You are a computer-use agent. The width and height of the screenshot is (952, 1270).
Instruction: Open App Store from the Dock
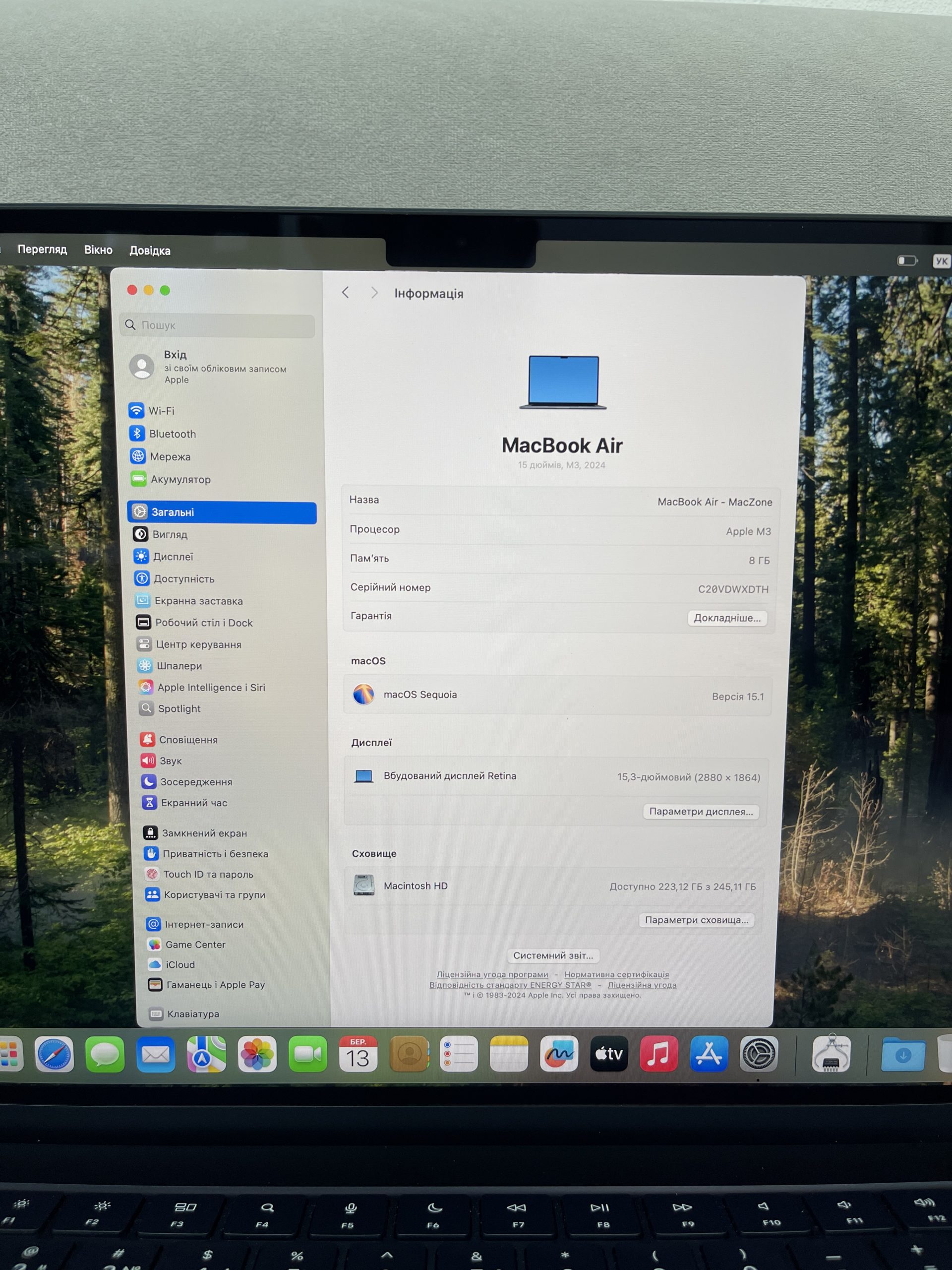[709, 1054]
